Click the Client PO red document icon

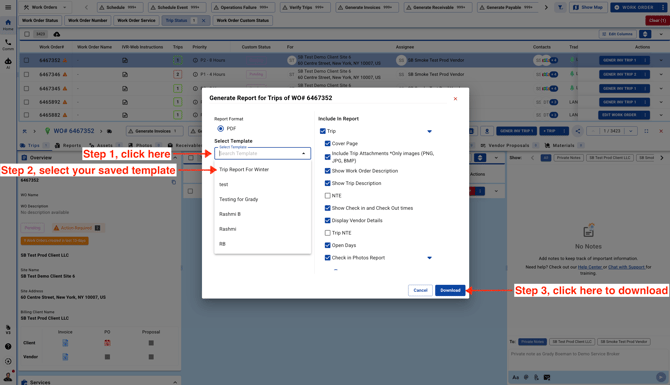[x=107, y=343]
